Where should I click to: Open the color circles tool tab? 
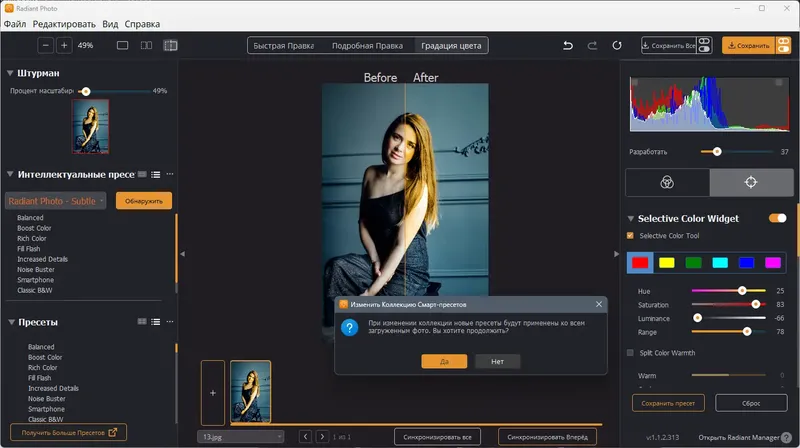tap(667, 182)
